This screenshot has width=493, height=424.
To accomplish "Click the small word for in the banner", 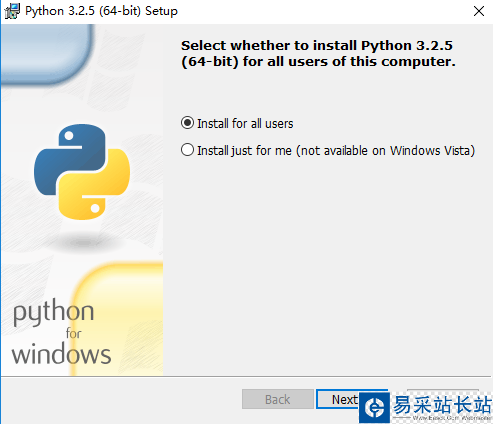I will click(73, 333).
